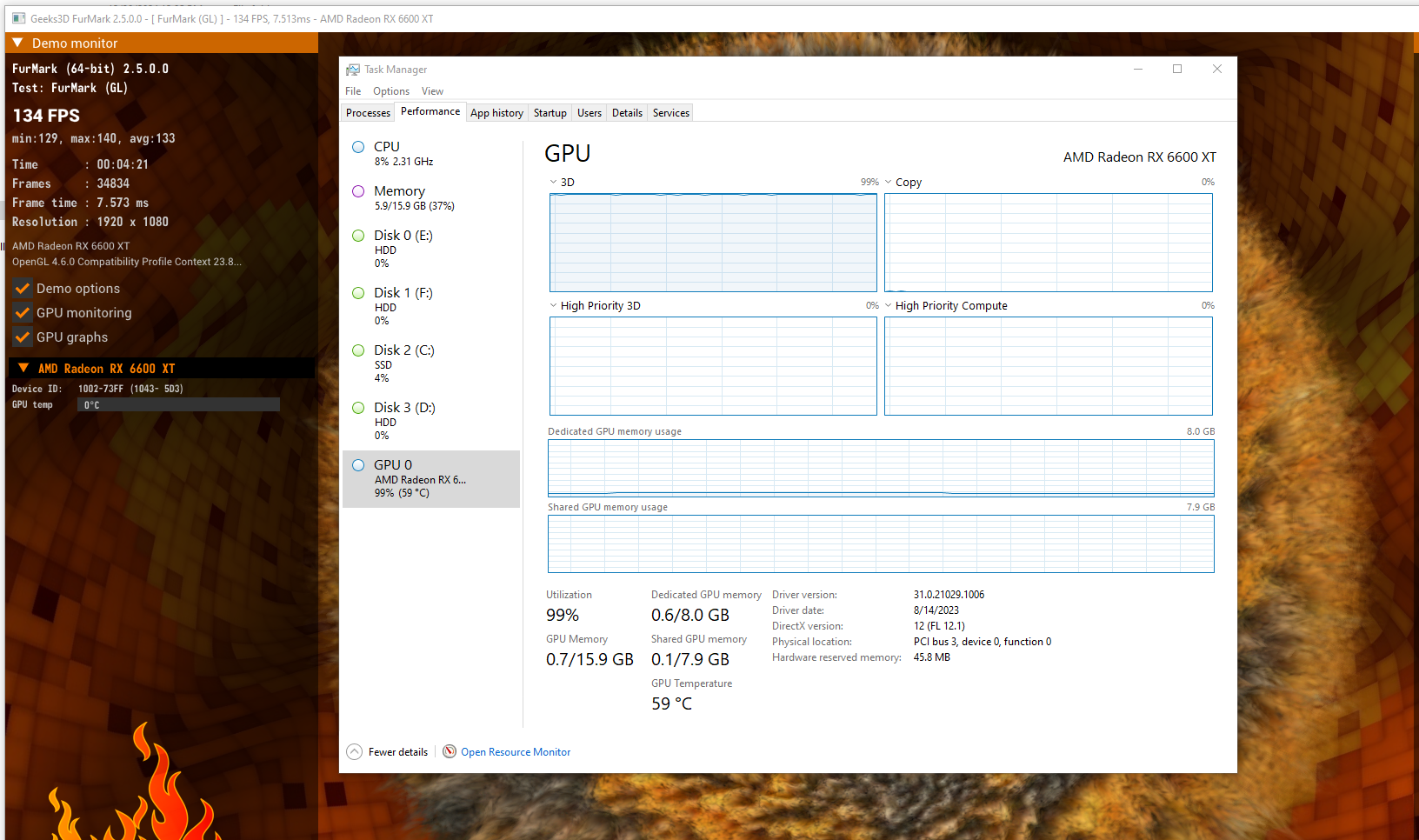Image resolution: width=1419 pixels, height=840 pixels.
Task: Open the Copy engine graph dropdown
Action: coord(888,182)
